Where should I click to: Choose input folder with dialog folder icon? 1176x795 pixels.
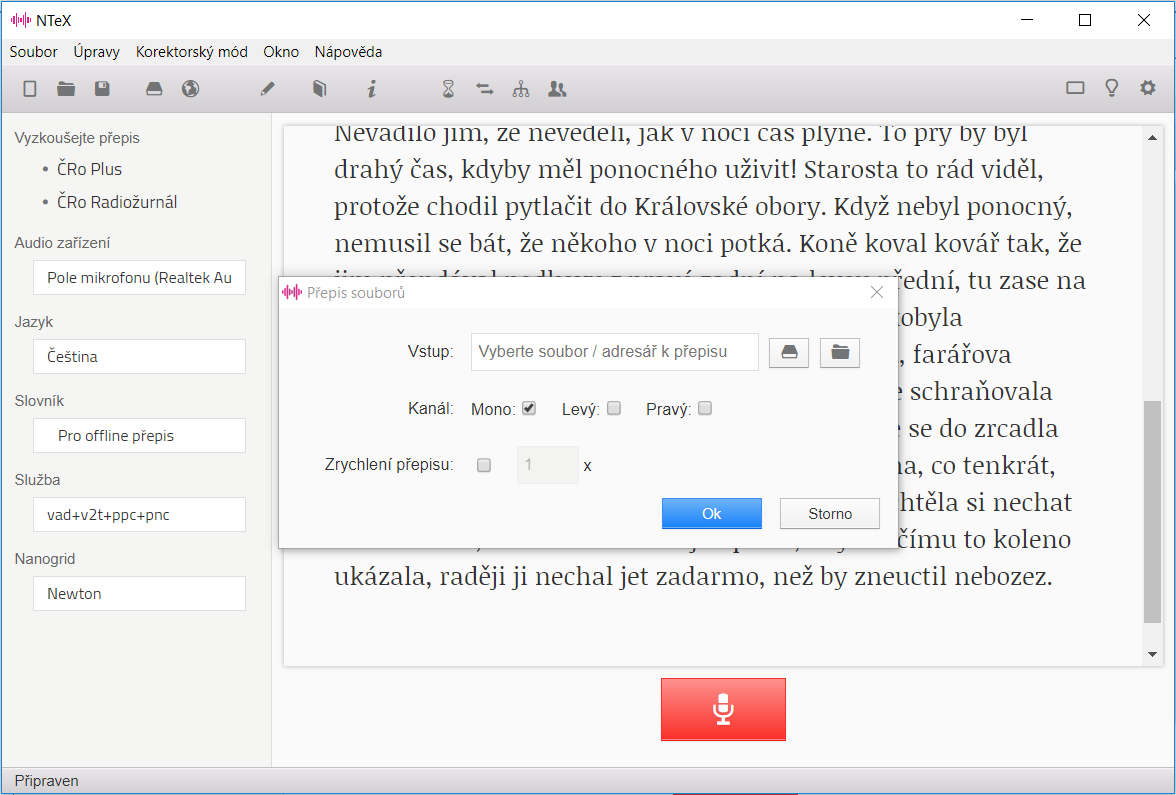pyautogui.click(x=840, y=352)
